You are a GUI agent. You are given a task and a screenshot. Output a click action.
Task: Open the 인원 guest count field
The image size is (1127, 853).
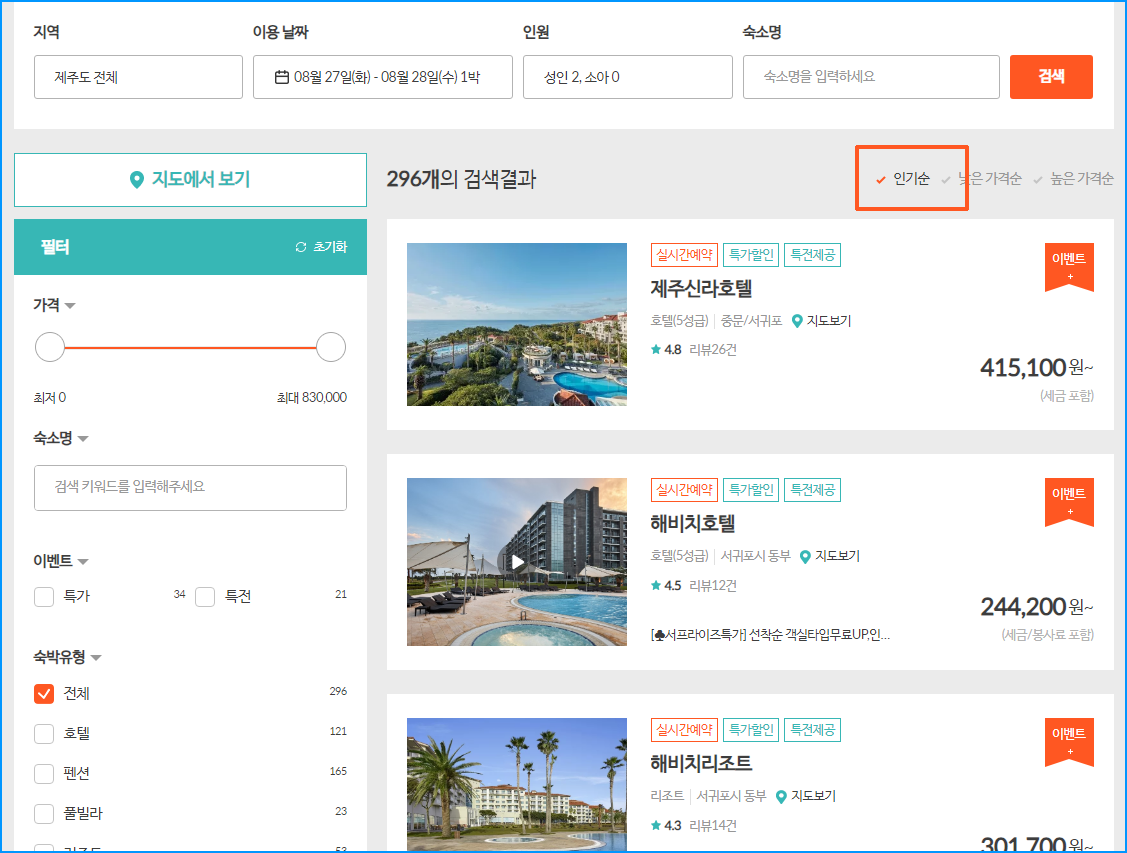click(627, 77)
